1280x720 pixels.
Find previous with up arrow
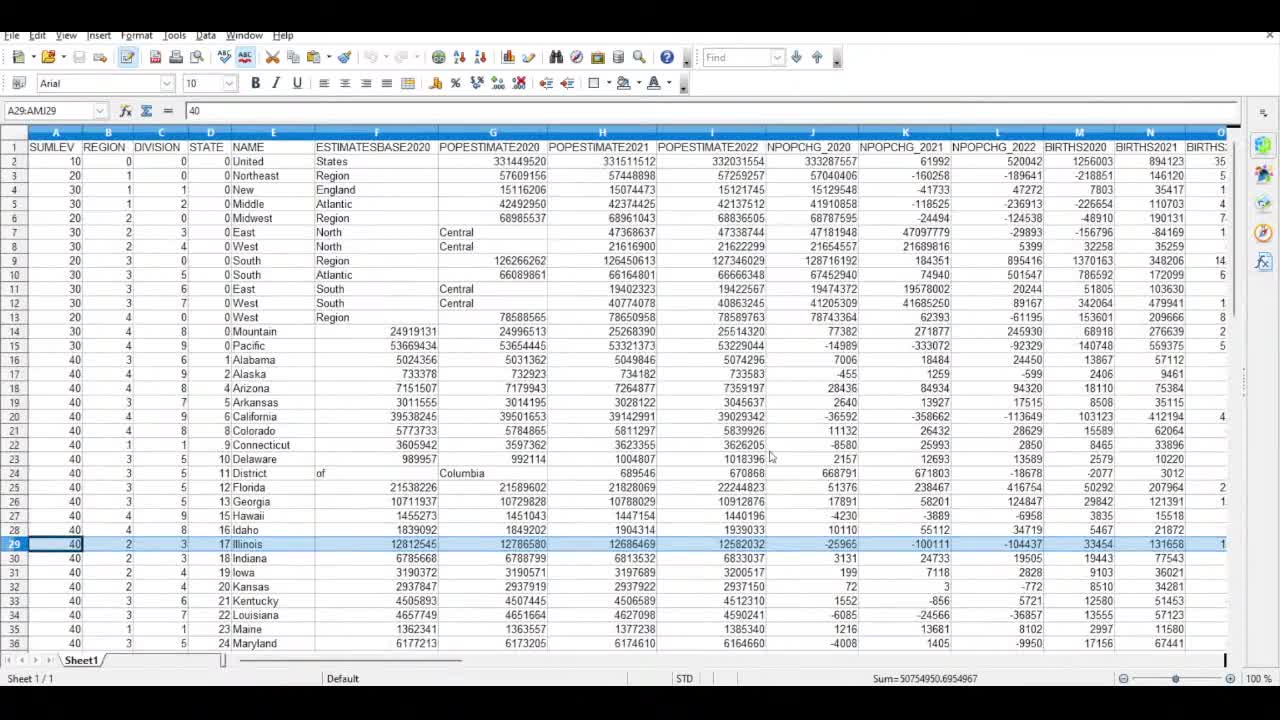pyautogui.click(x=817, y=57)
